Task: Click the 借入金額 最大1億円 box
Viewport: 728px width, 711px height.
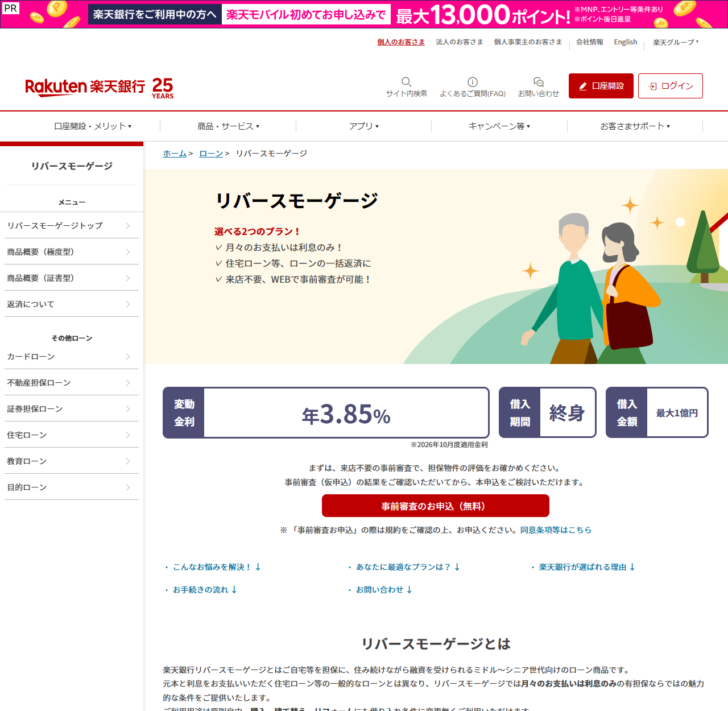Action: point(657,413)
